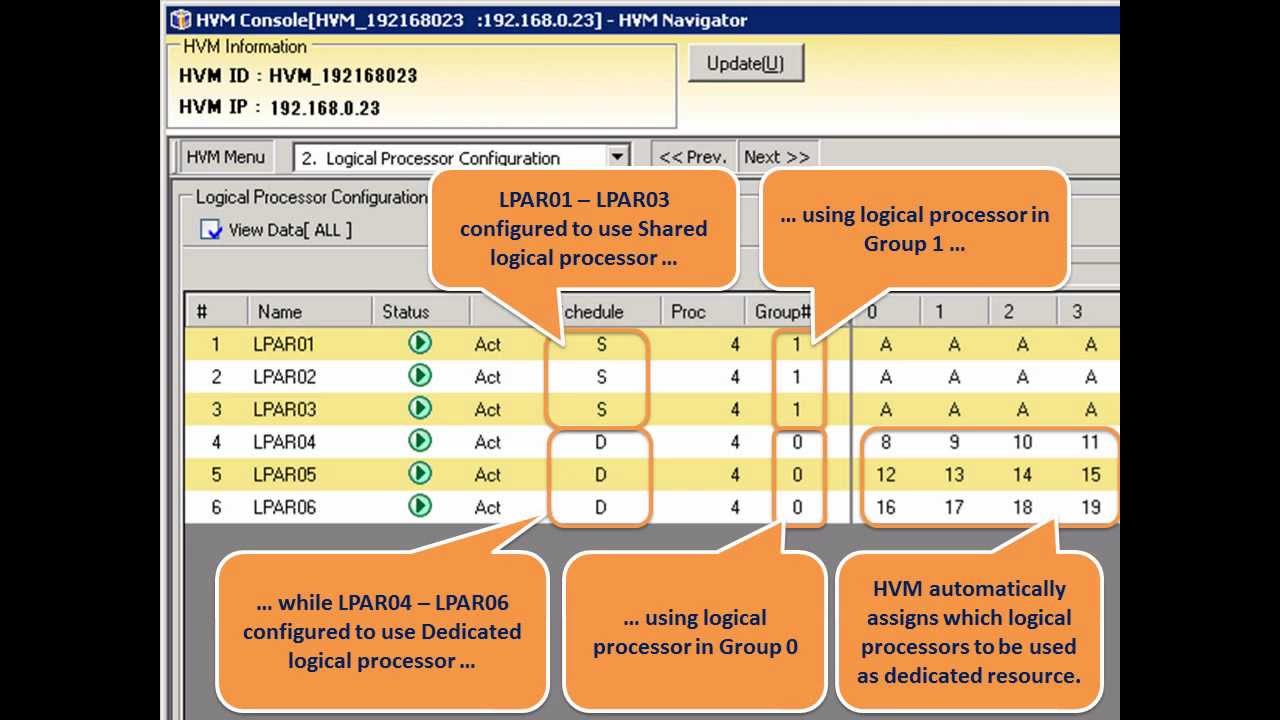Click the HVM ID value HVM_192168023
The image size is (1280, 720).
[x=343, y=75]
